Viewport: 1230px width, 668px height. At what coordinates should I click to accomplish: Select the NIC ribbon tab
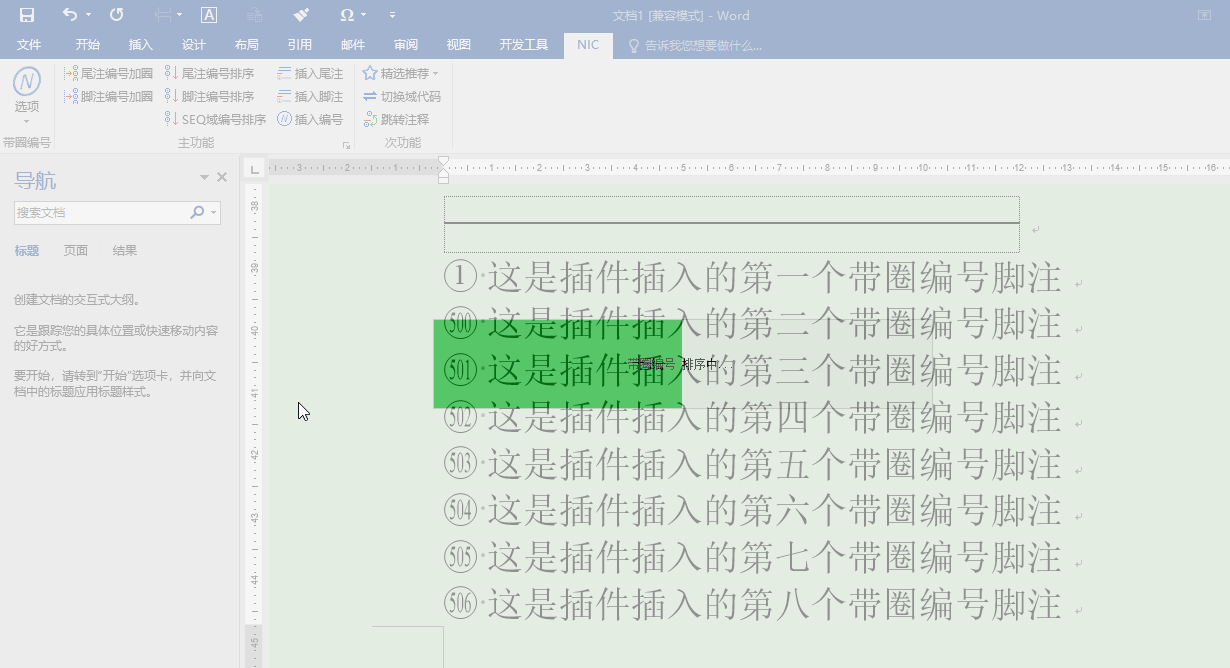tap(588, 45)
